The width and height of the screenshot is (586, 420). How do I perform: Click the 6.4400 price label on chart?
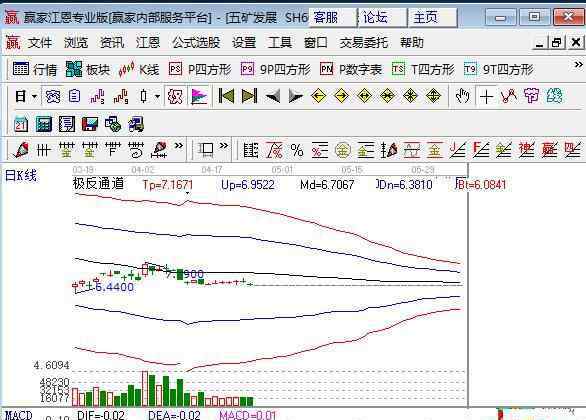114,287
